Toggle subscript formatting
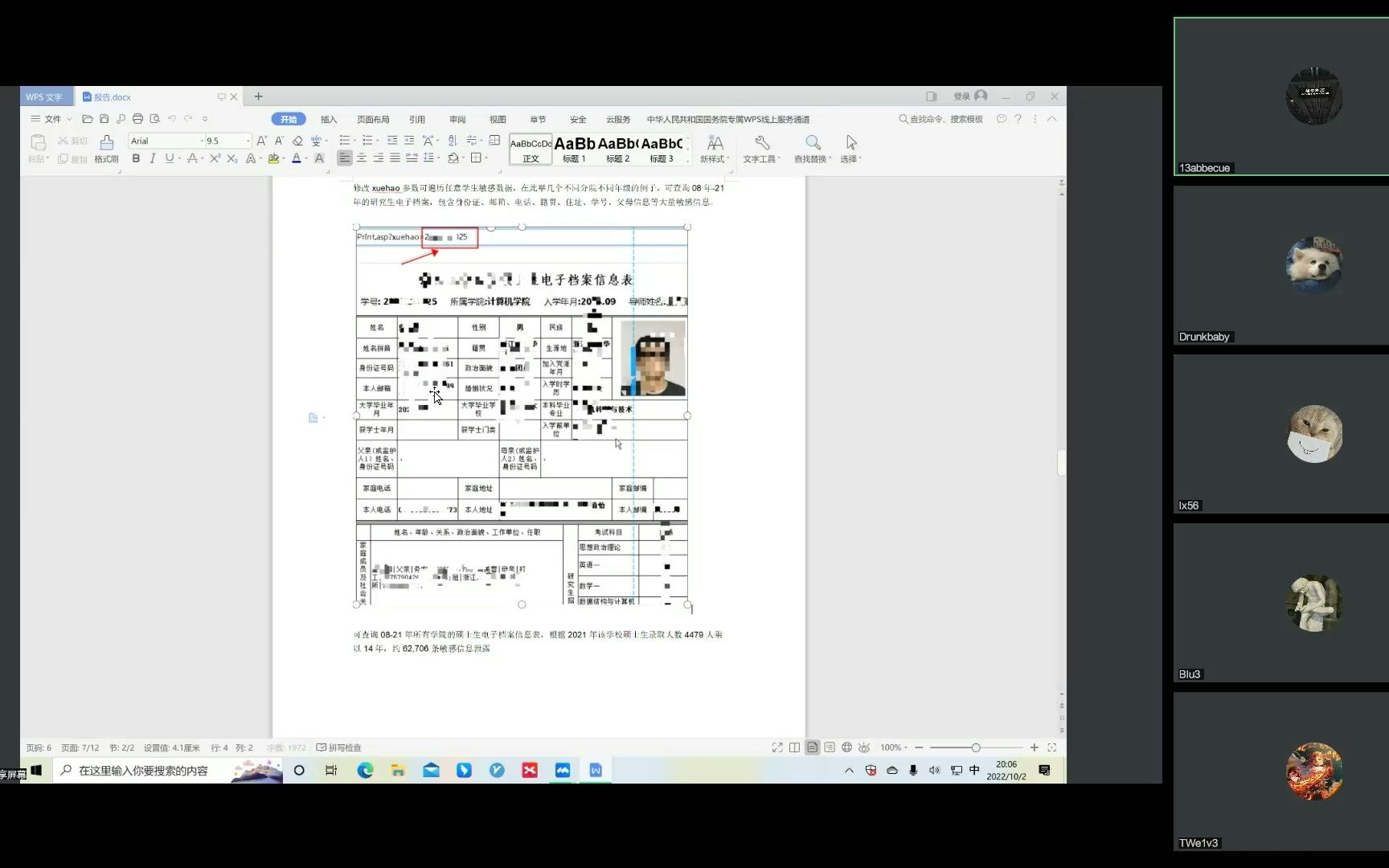The image size is (1389, 868). (231, 158)
